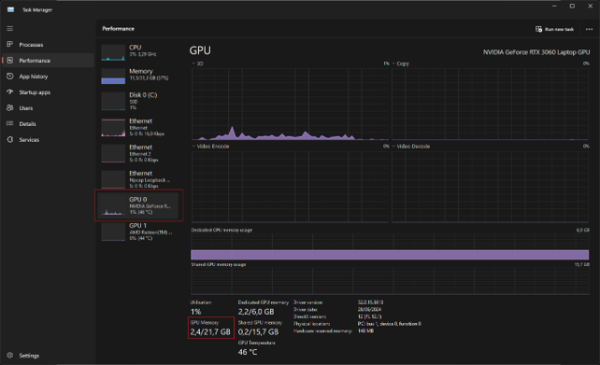Open the Users page icon

10,108
